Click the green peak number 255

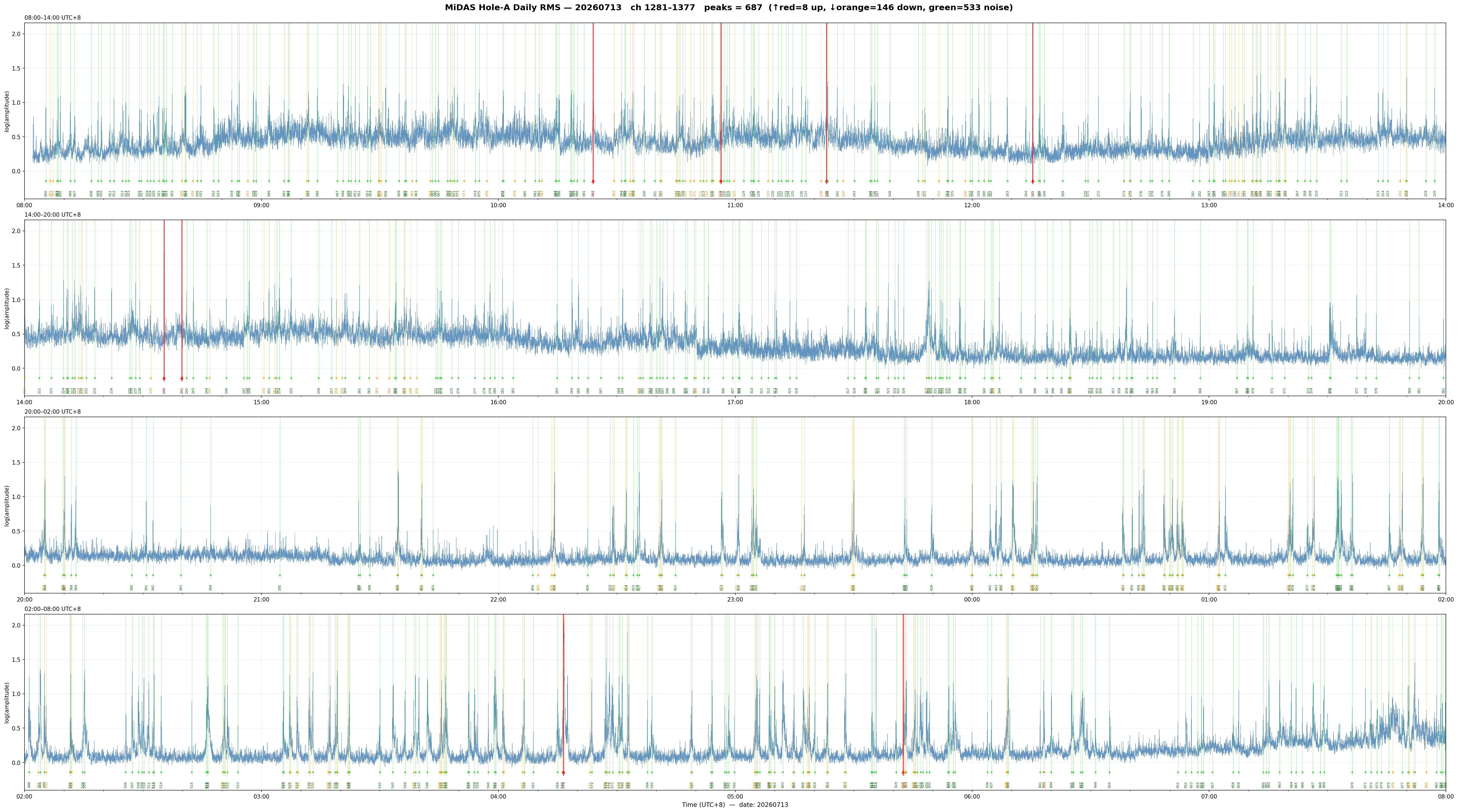(x=291, y=391)
